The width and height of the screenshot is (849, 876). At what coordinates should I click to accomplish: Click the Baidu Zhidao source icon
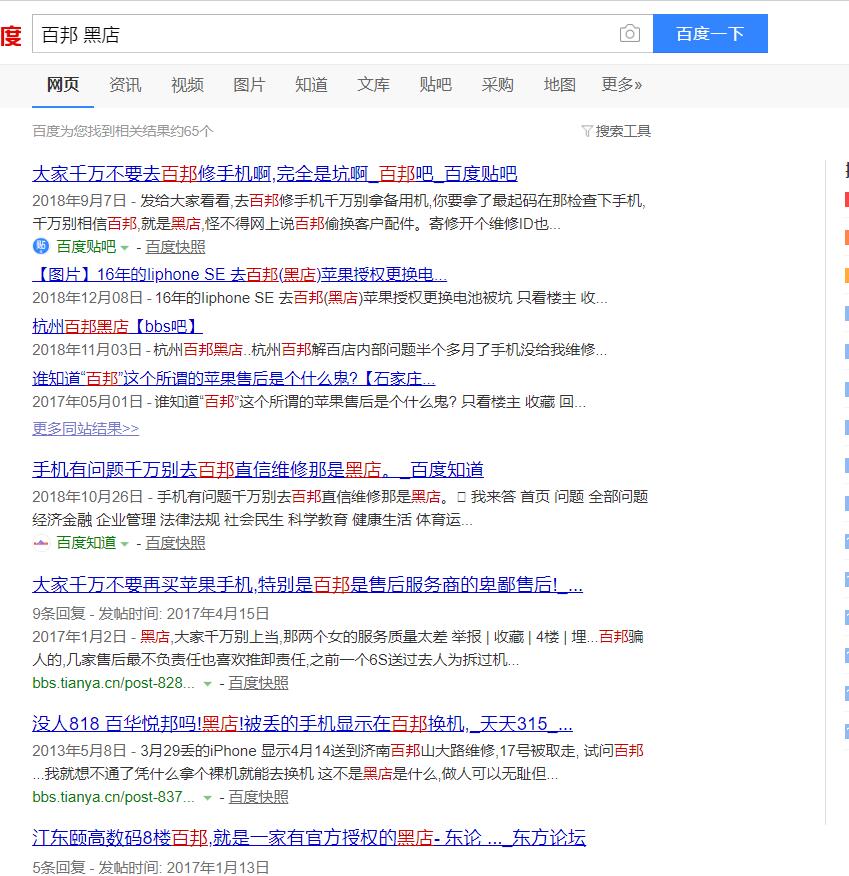41,542
